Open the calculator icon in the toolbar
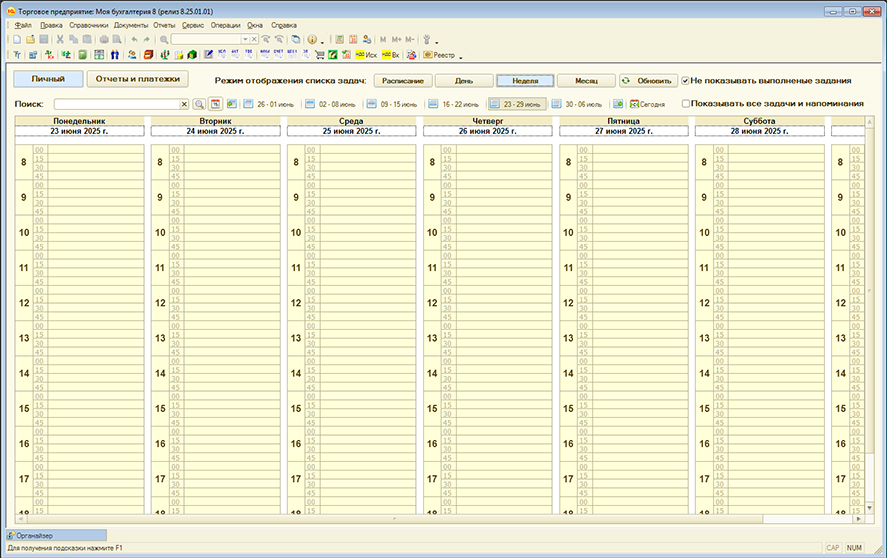The height and width of the screenshot is (558, 887). click(x=339, y=39)
